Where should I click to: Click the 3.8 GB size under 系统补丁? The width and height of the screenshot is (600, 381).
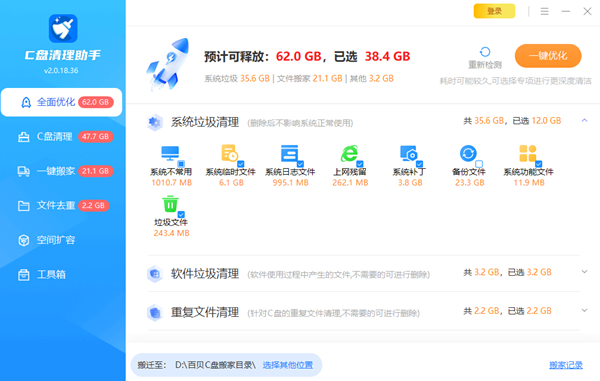coord(410,183)
